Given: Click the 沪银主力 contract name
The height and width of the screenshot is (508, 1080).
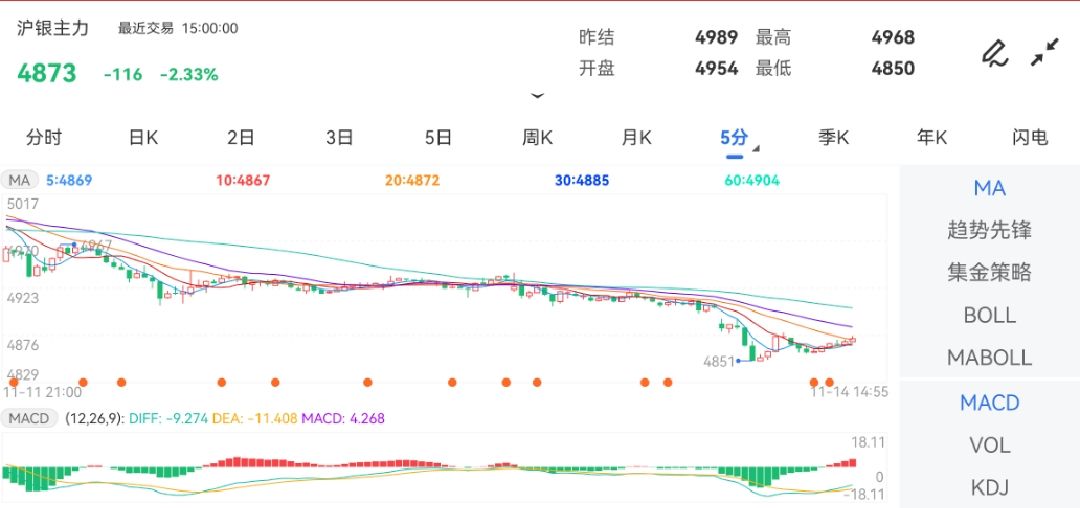Looking at the screenshot, I should tap(53, 28).
